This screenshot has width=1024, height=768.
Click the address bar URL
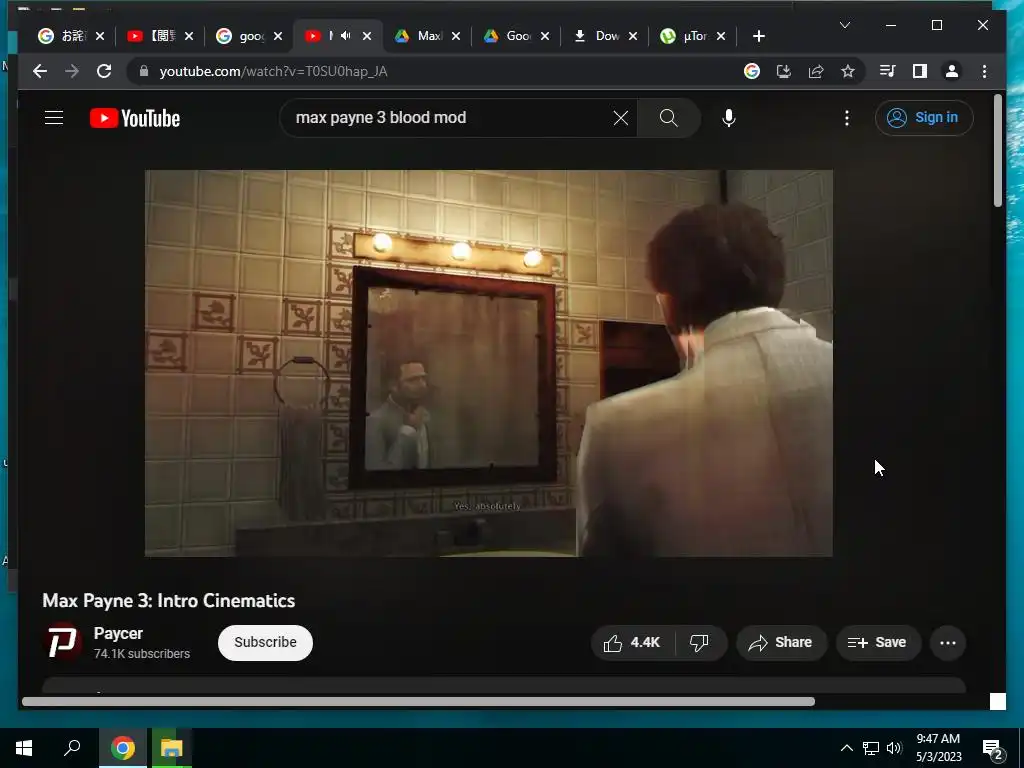coord(273,71)
